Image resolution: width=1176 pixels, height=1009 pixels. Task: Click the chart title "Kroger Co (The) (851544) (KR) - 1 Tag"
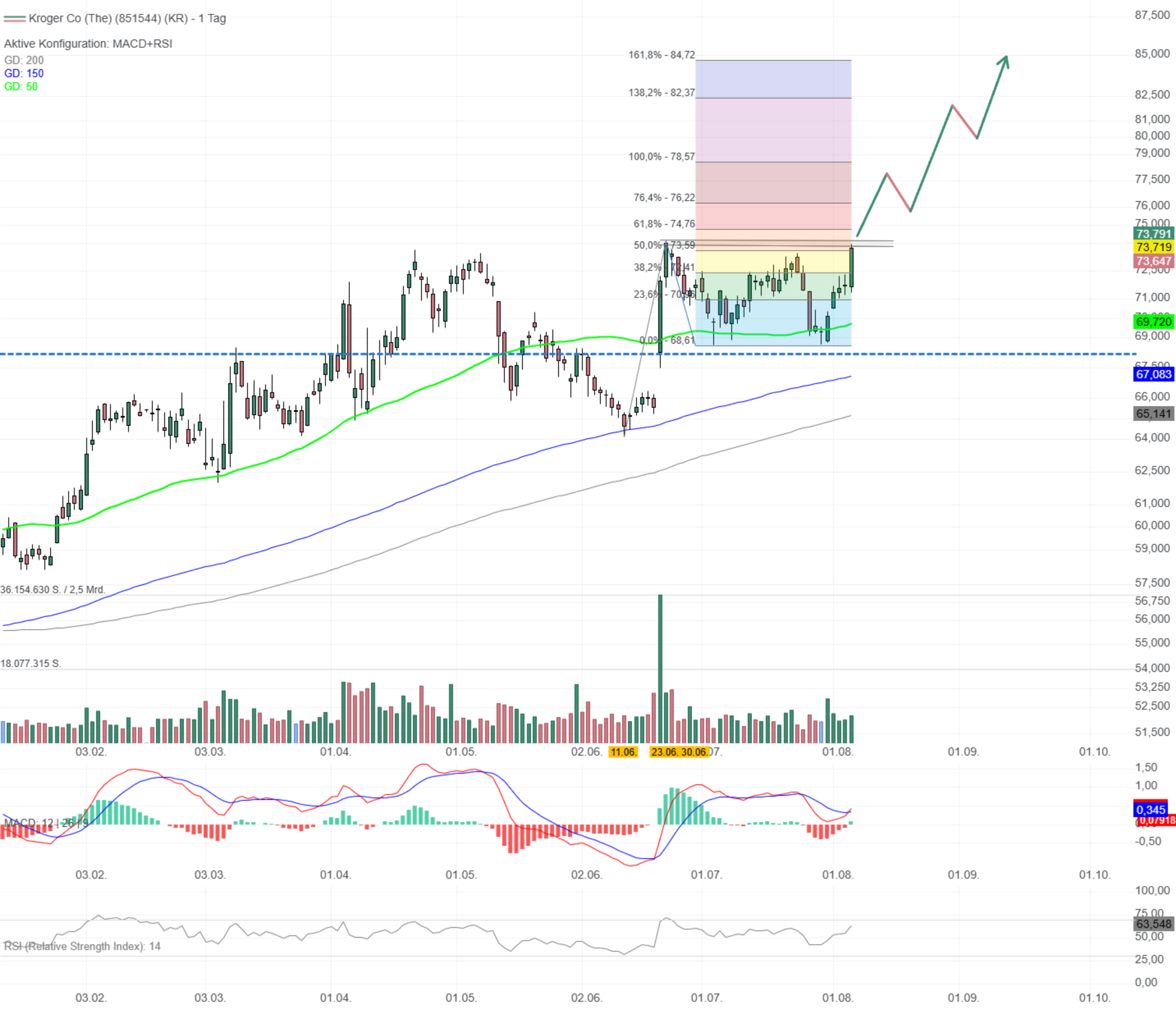[x=127, y=18]
